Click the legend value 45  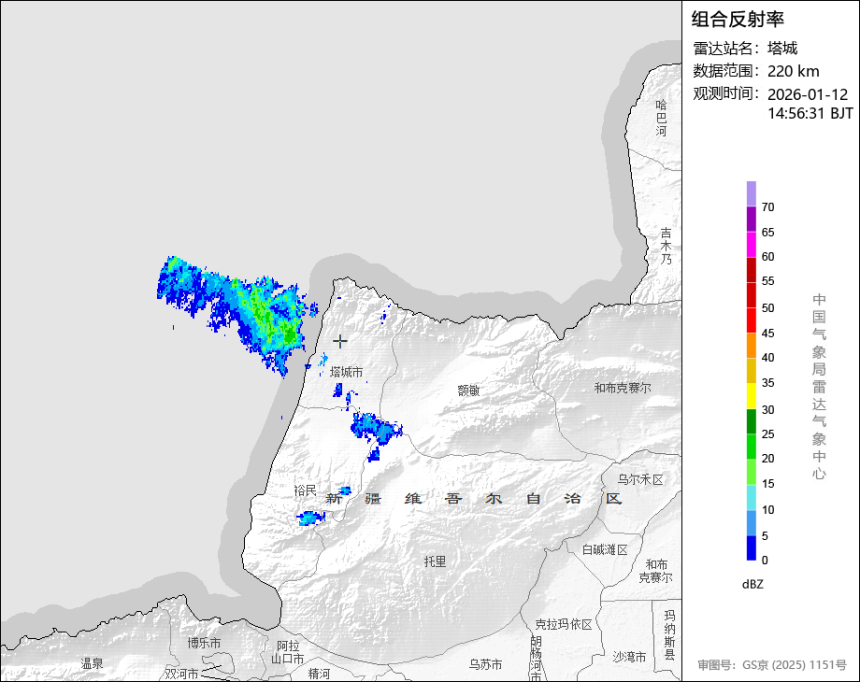(x=768, y=333)
